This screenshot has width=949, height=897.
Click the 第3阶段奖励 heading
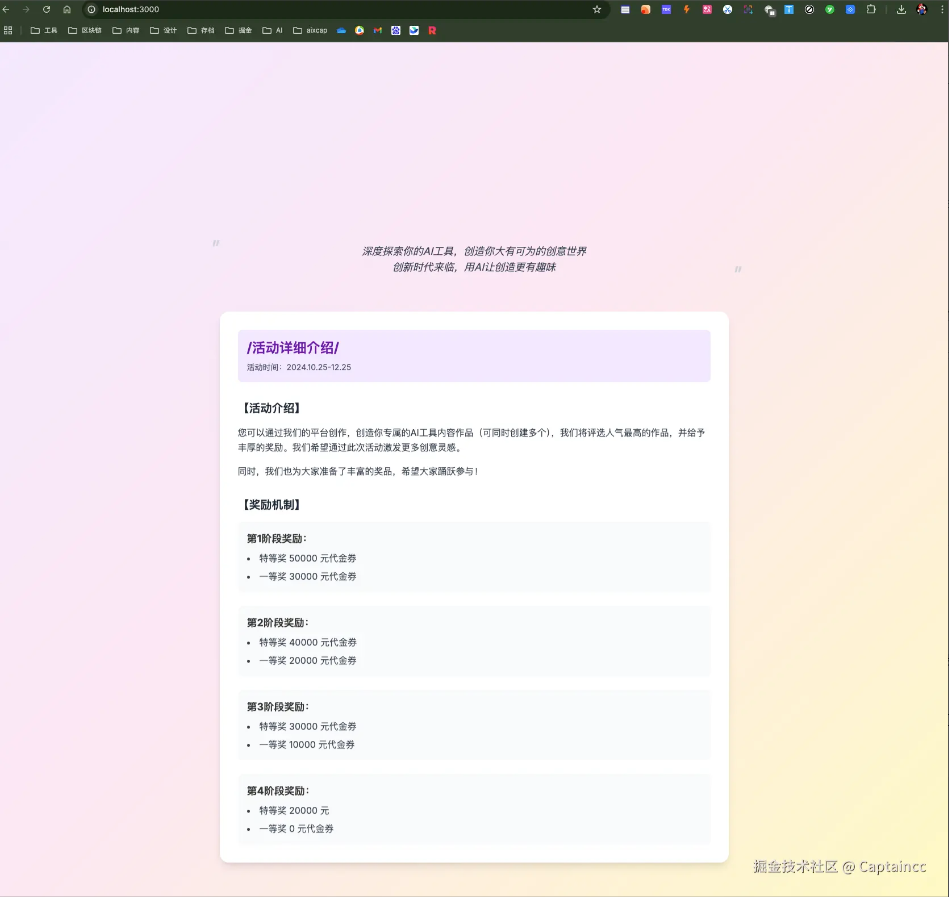coord(277,707)
